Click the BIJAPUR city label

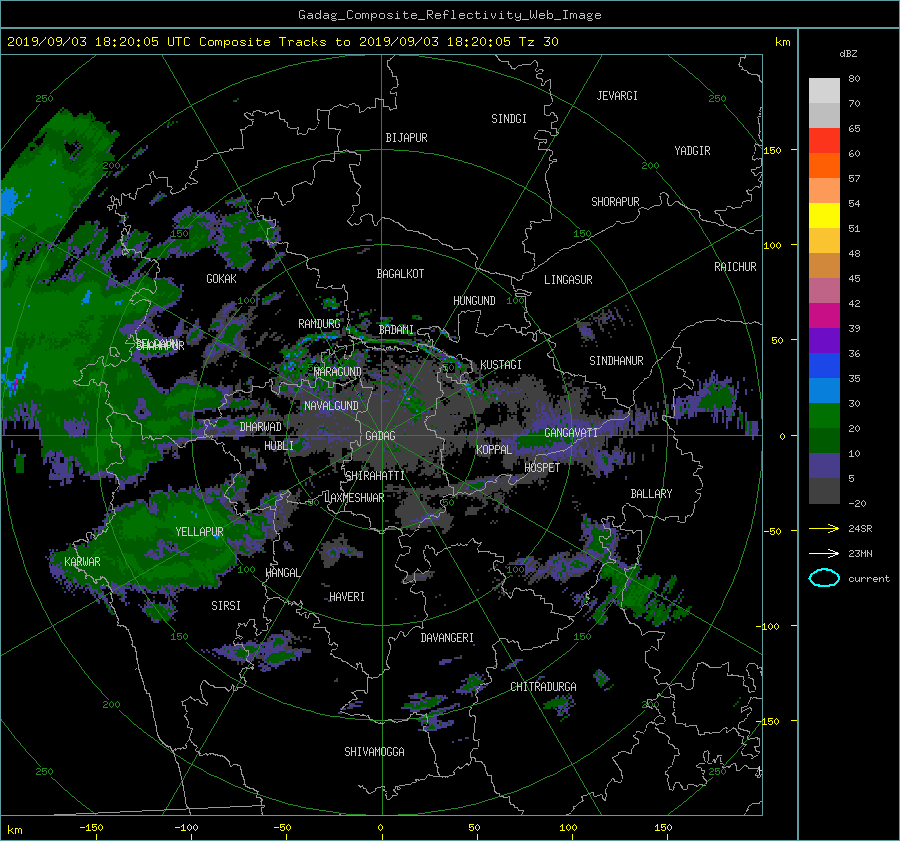click(x=406, y=138)
